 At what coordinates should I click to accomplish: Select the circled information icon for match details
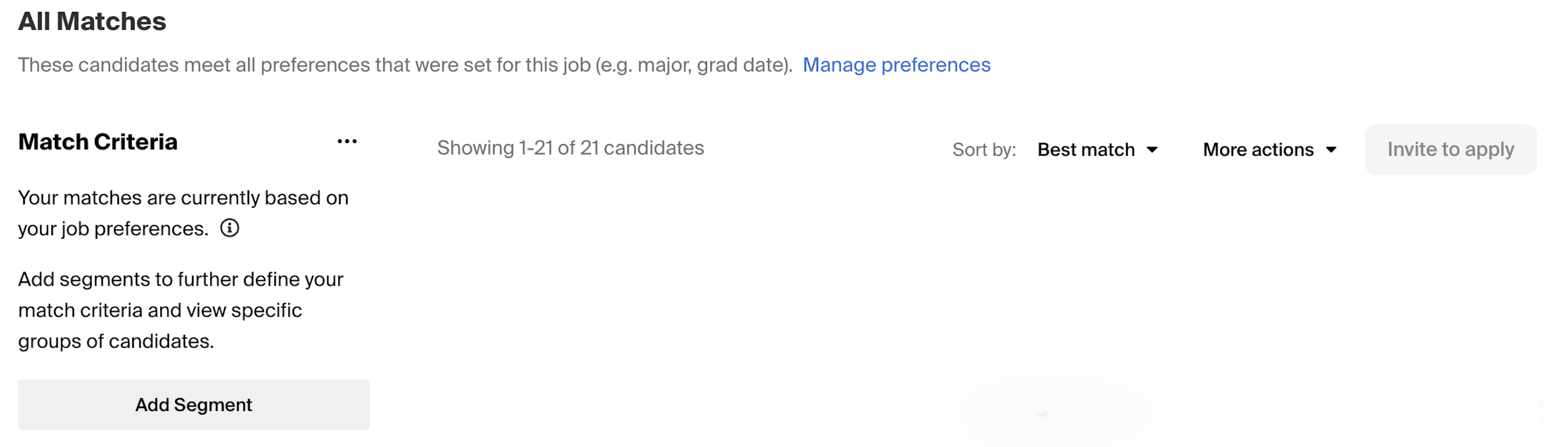click(230, 228)
